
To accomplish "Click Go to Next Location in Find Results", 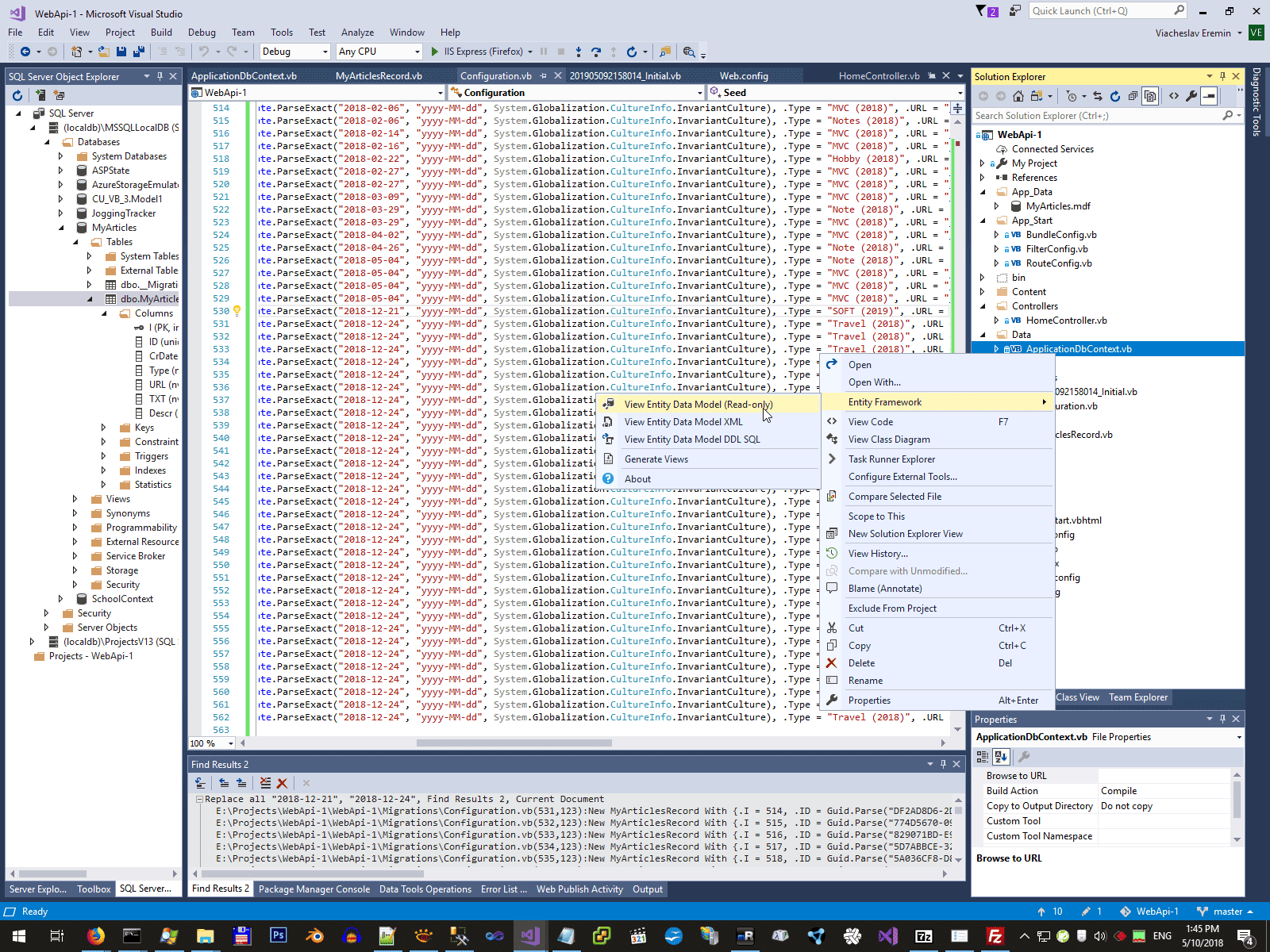I will pyautogui.click(x=241, y=783).
